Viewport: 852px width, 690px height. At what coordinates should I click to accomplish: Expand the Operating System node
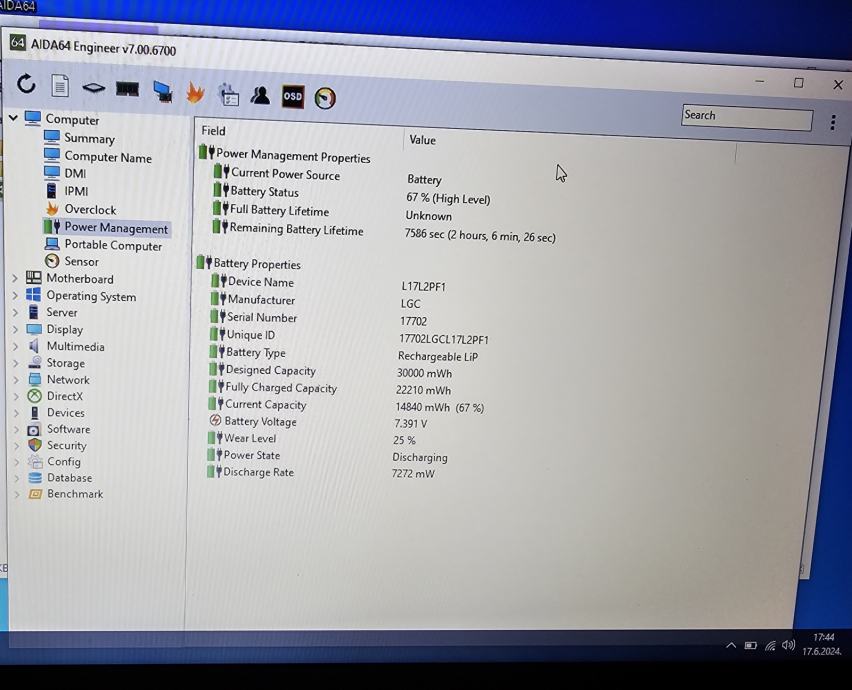click(15, 296)
